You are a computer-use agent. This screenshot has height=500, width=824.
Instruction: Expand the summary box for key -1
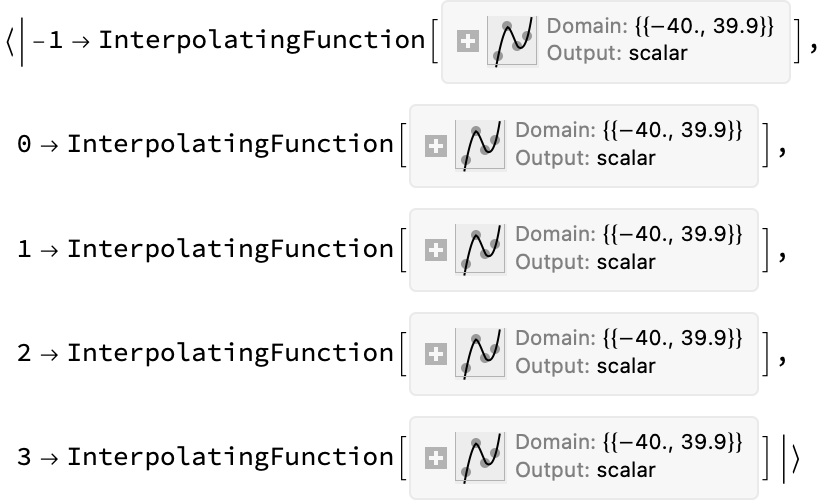click(x=467, y=41)
